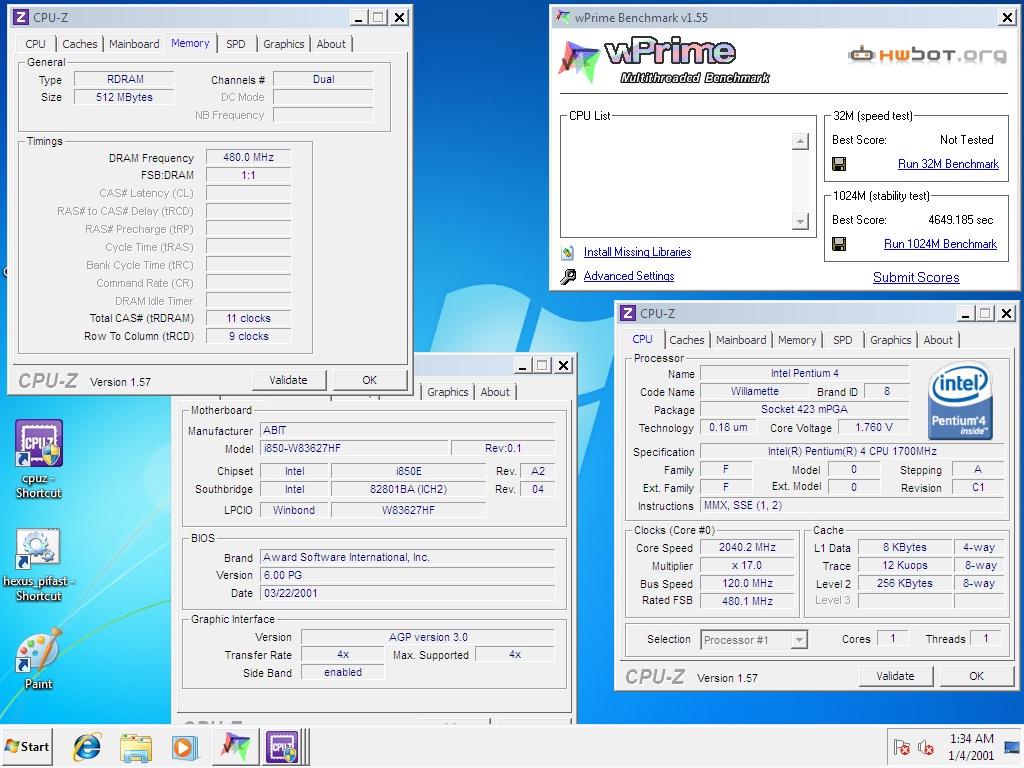The height and width of the screenshot is (768, 1024).
Task: Open the cpuz Shortcut desktop icon
Action: tap(39, 459)
